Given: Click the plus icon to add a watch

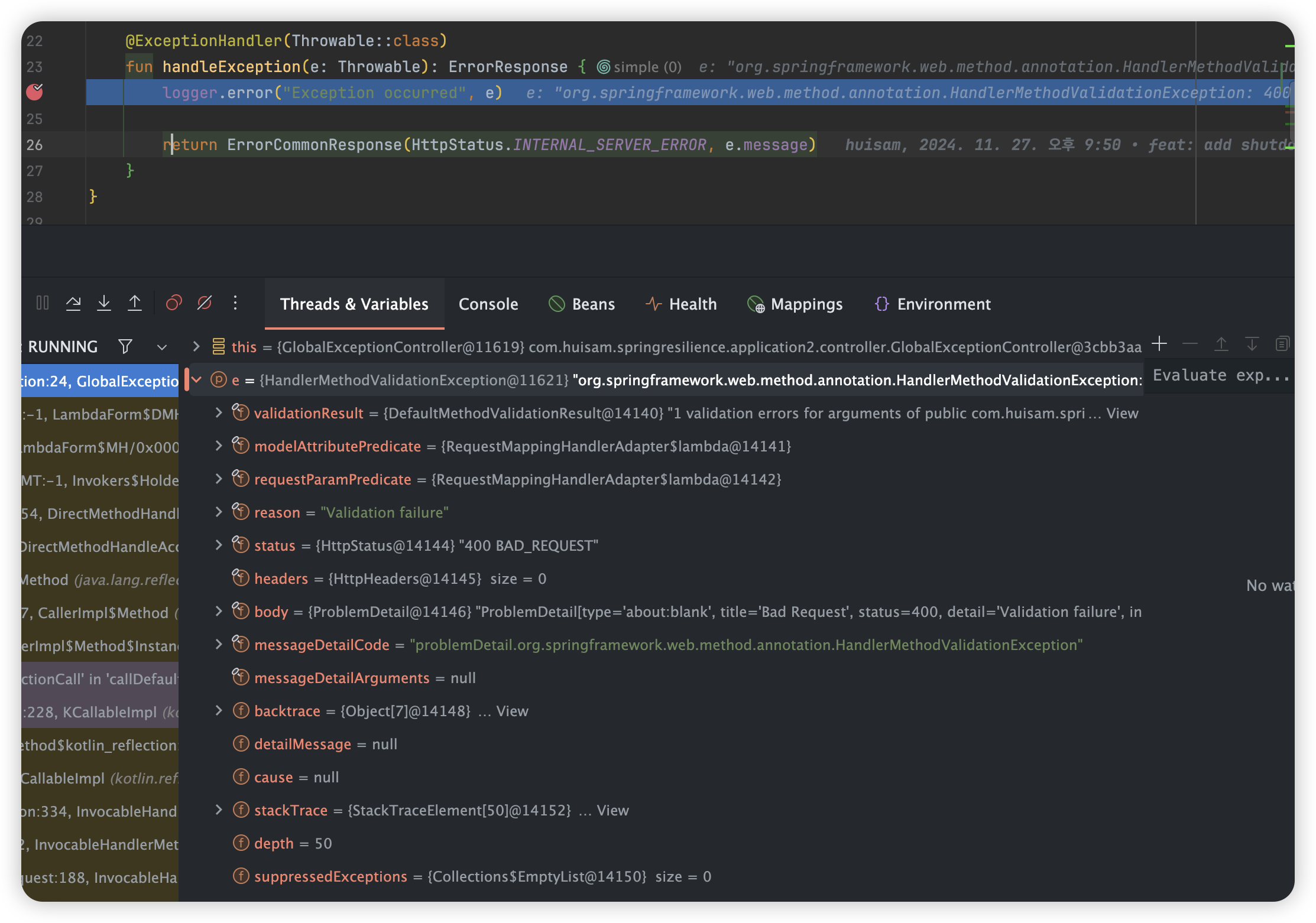Looking at the screenshot, I should tap(1159, 344).
